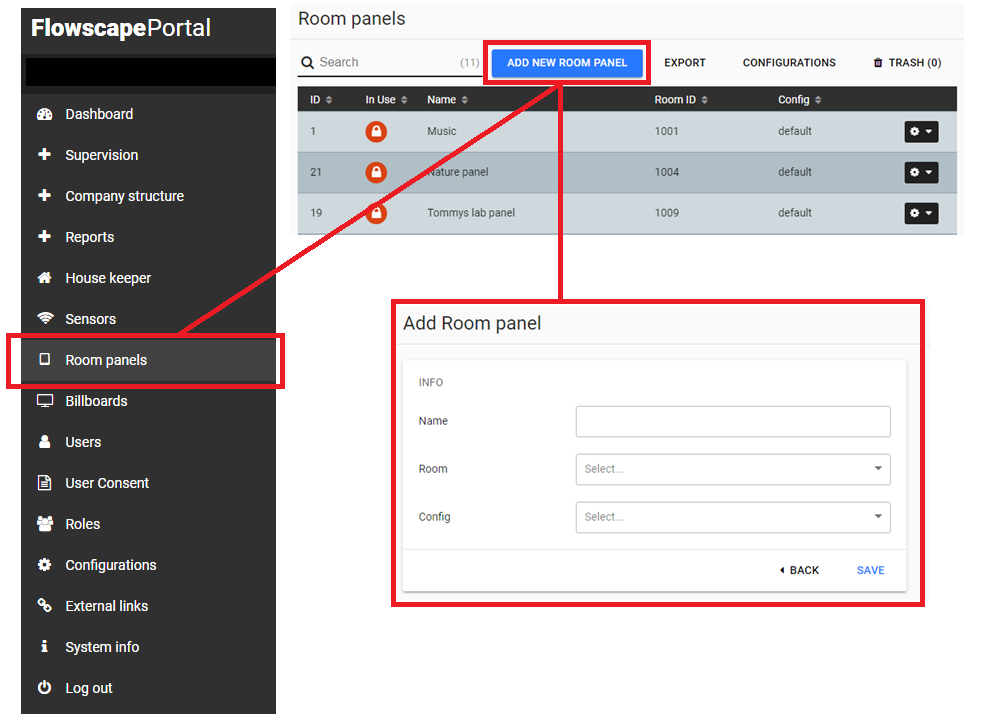Click the Dashboard gauge icon
Screen dimensions: 986x722
[45, 114]
